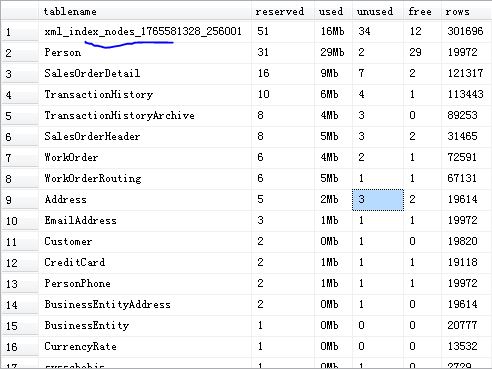Click unused value 34
492x370 pixels.
(378, 32)
